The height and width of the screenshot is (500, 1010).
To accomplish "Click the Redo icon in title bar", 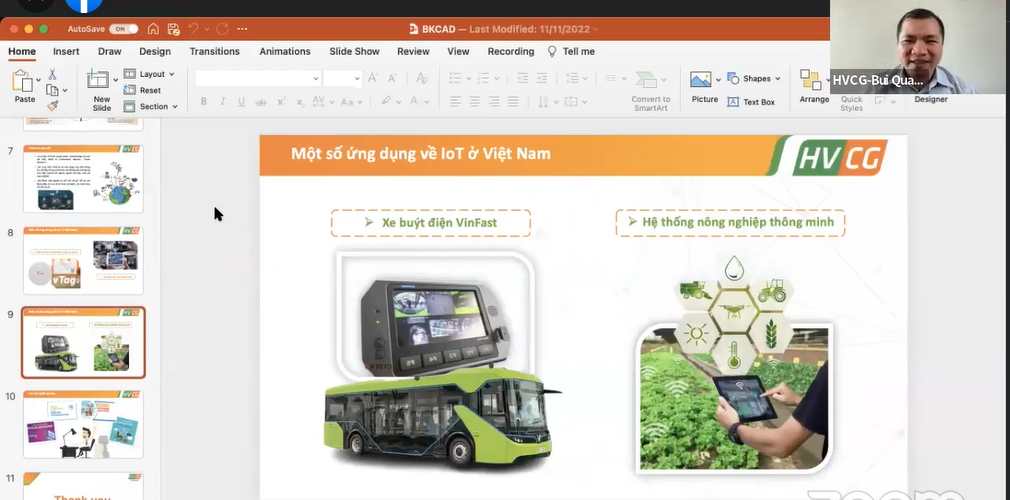I will 222,28.
